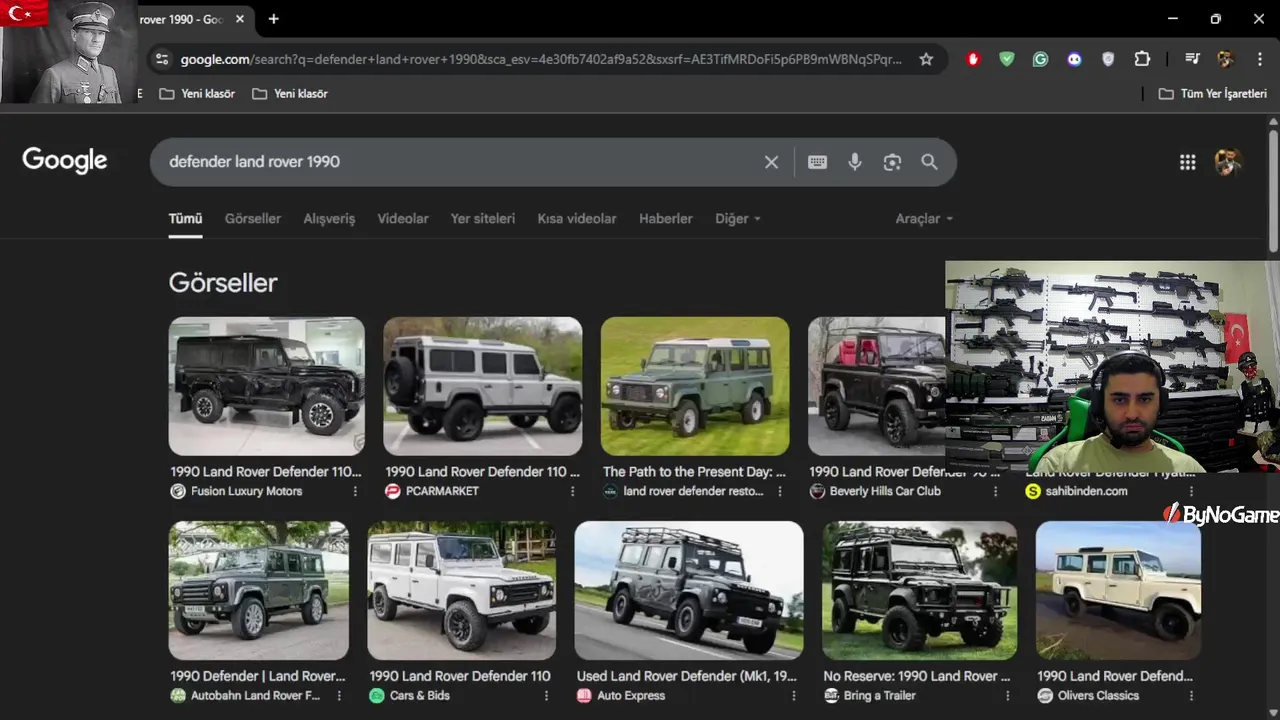Select the Tümü tab

[185, 218]
